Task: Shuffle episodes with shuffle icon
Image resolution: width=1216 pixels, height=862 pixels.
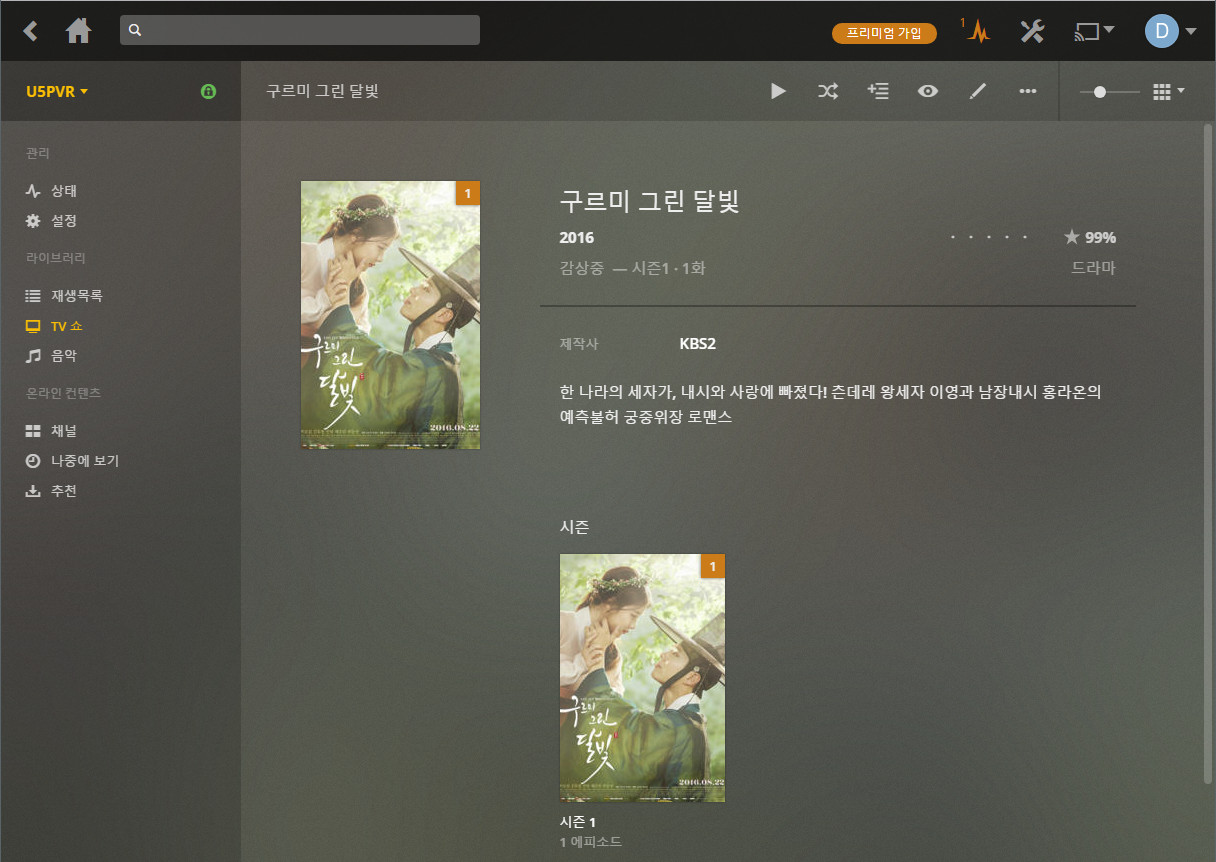Action: [x=828, y=91]
